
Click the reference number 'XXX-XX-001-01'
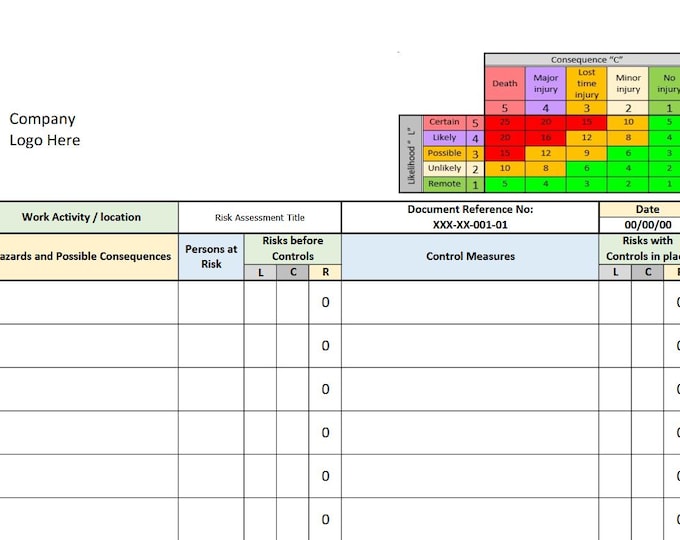click(470, 225)
